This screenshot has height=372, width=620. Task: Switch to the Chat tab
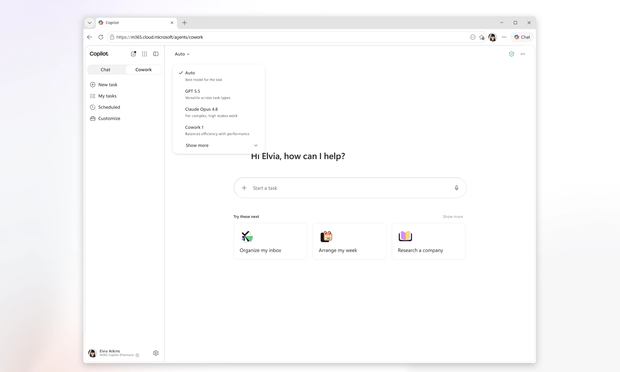tap(106, 70)
